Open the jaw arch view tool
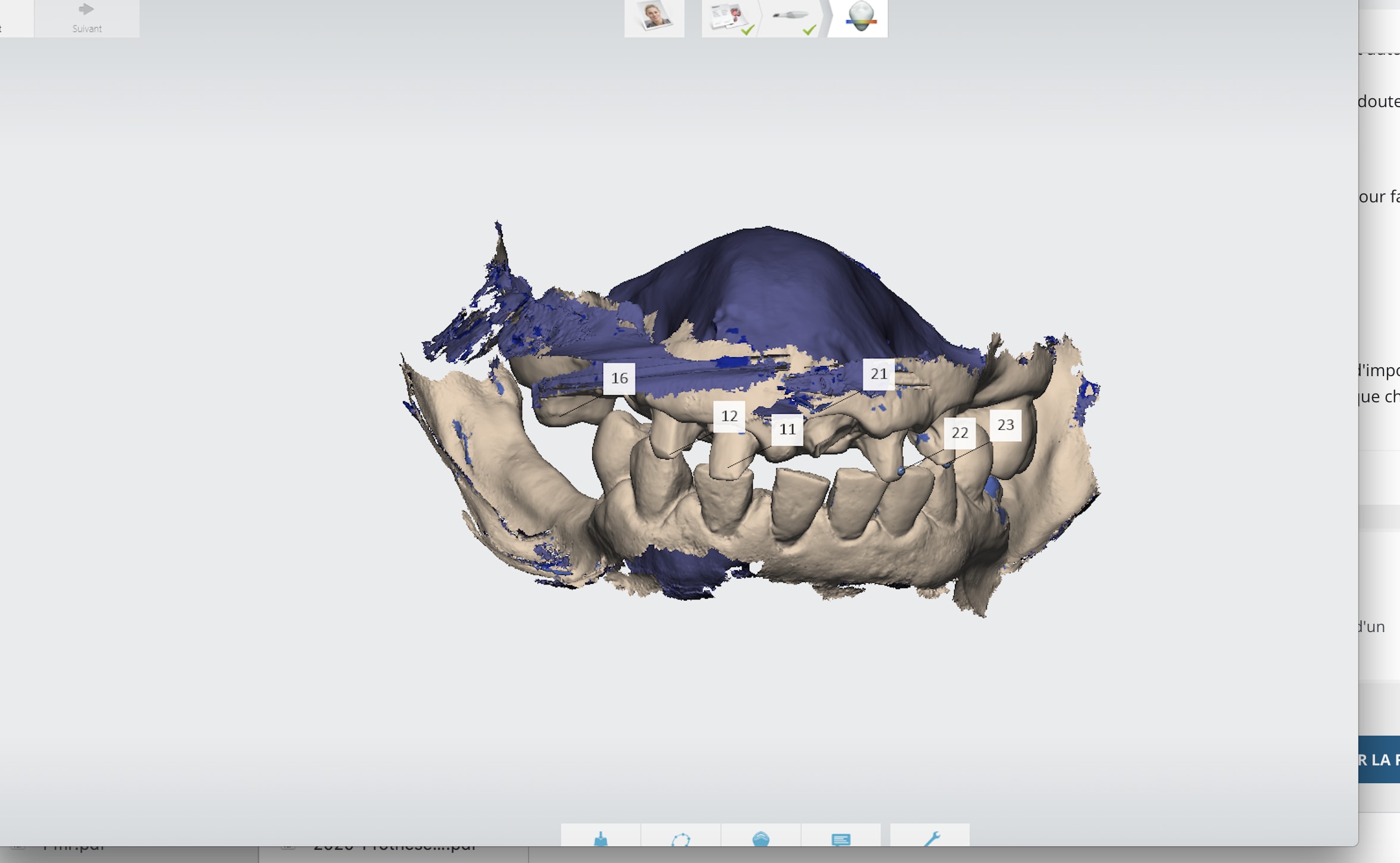The width and height of the screenshot is (1400, 863). 761,838
